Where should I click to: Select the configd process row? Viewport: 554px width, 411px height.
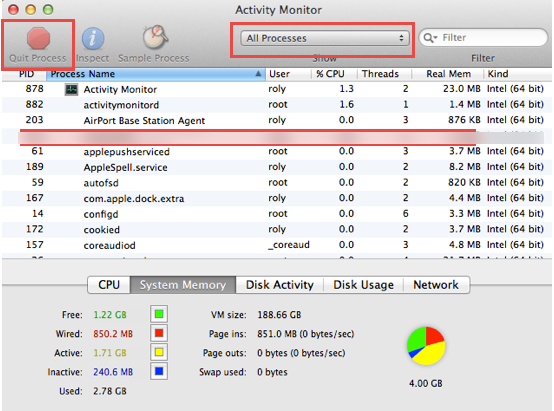[277, 214]
